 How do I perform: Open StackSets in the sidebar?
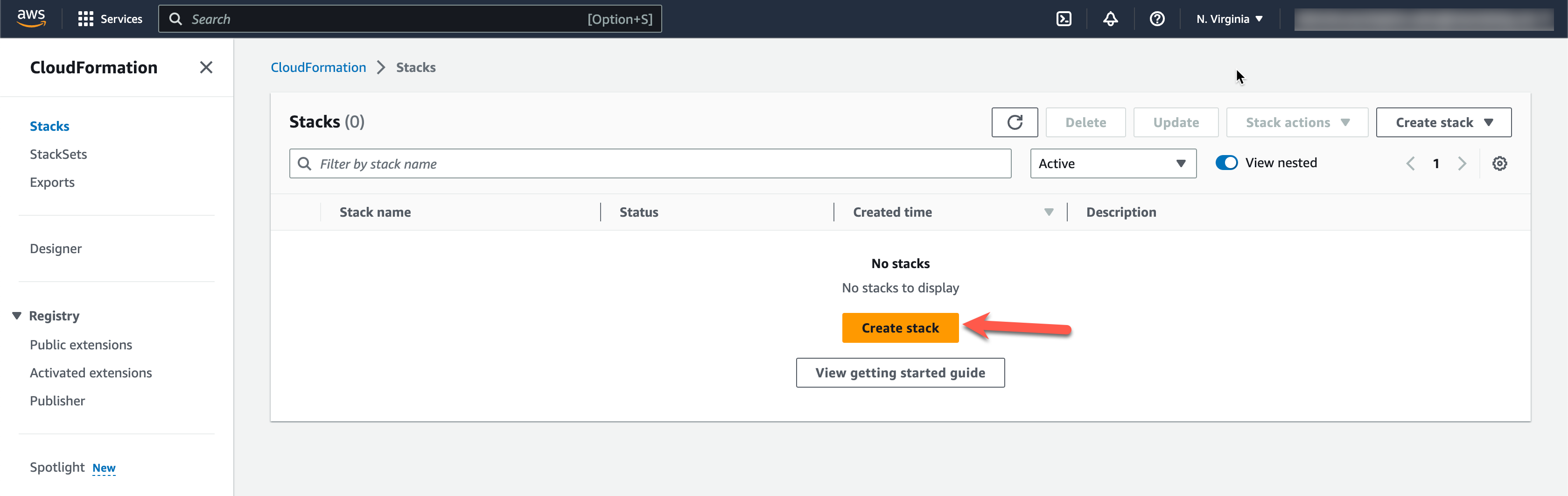[x=58, y=154]
